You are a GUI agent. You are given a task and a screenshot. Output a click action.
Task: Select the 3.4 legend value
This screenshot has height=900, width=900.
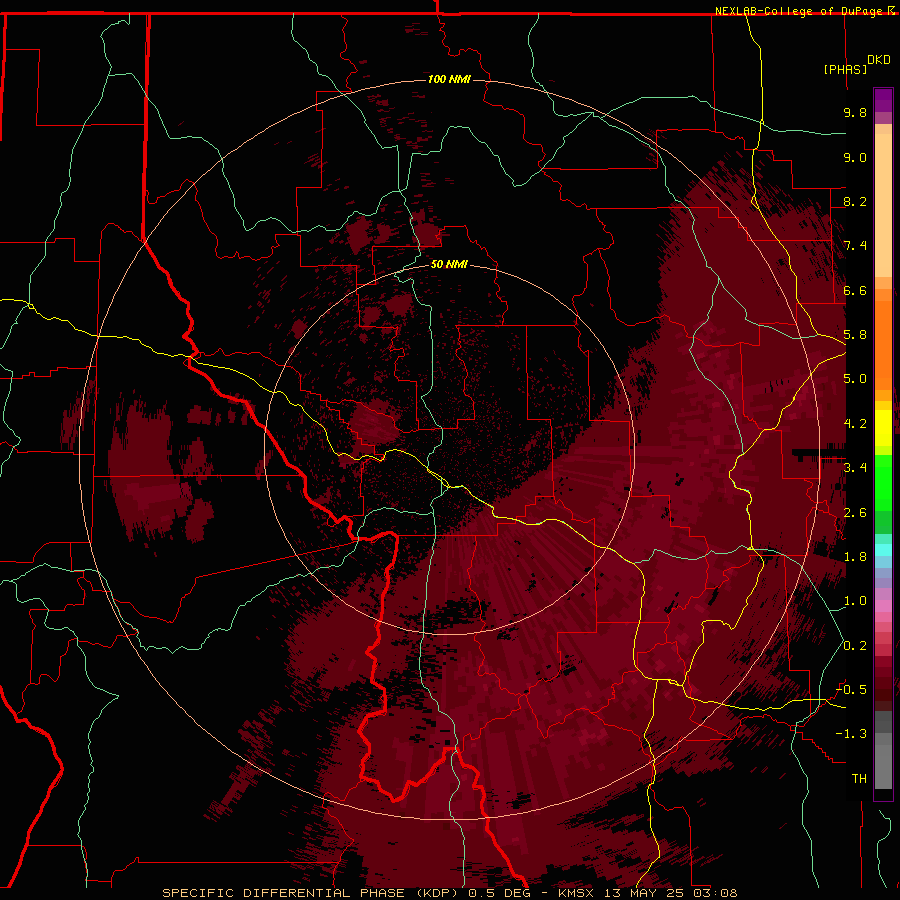(855, 468)
